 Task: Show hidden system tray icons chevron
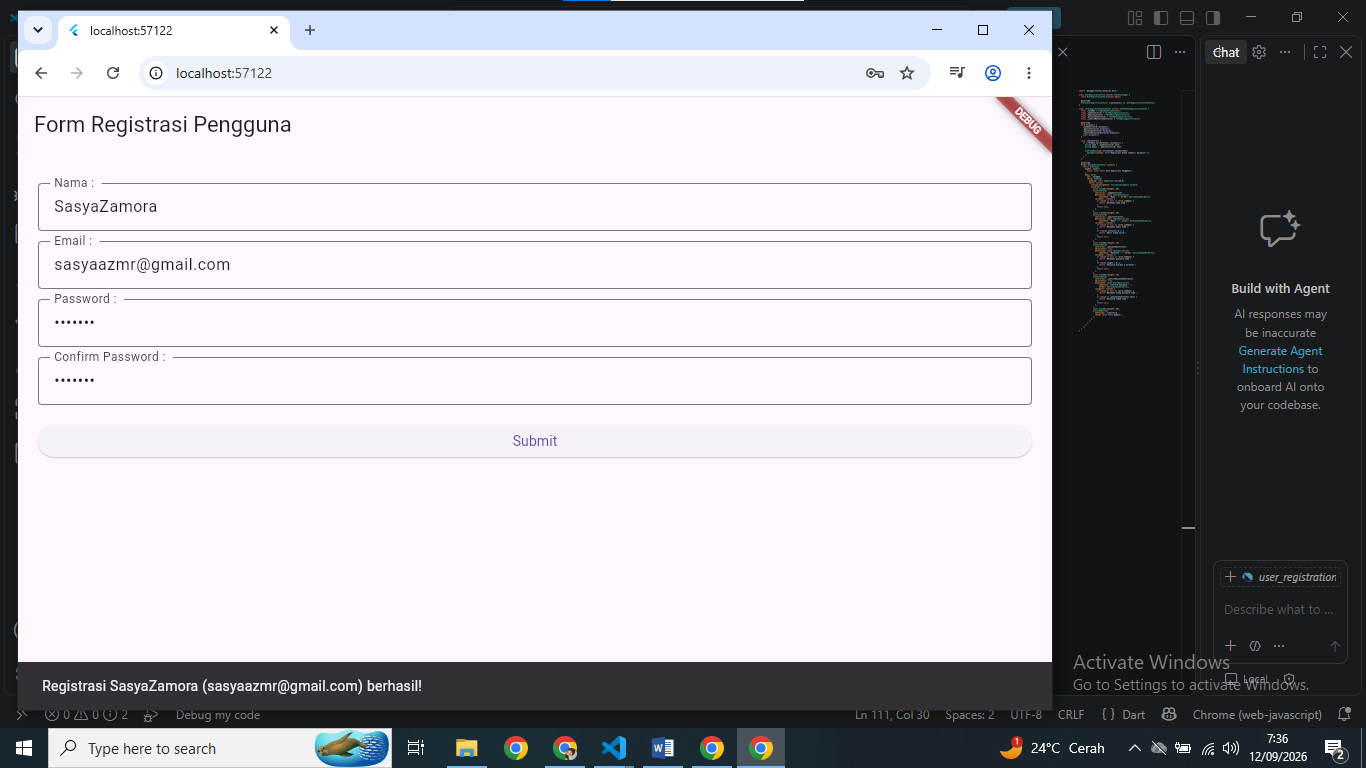1134,748
